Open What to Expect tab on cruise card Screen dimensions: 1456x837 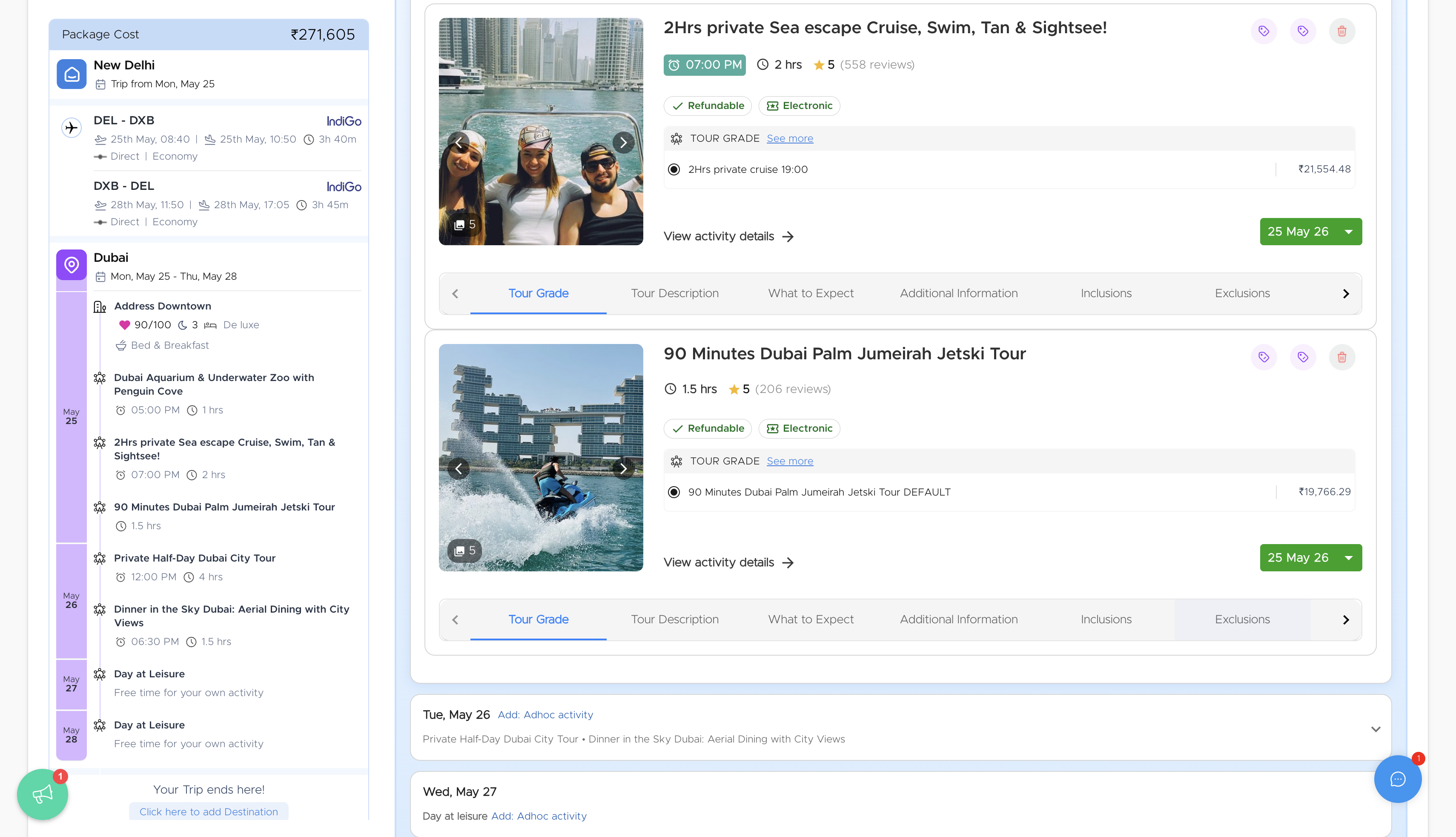(811, 293)
